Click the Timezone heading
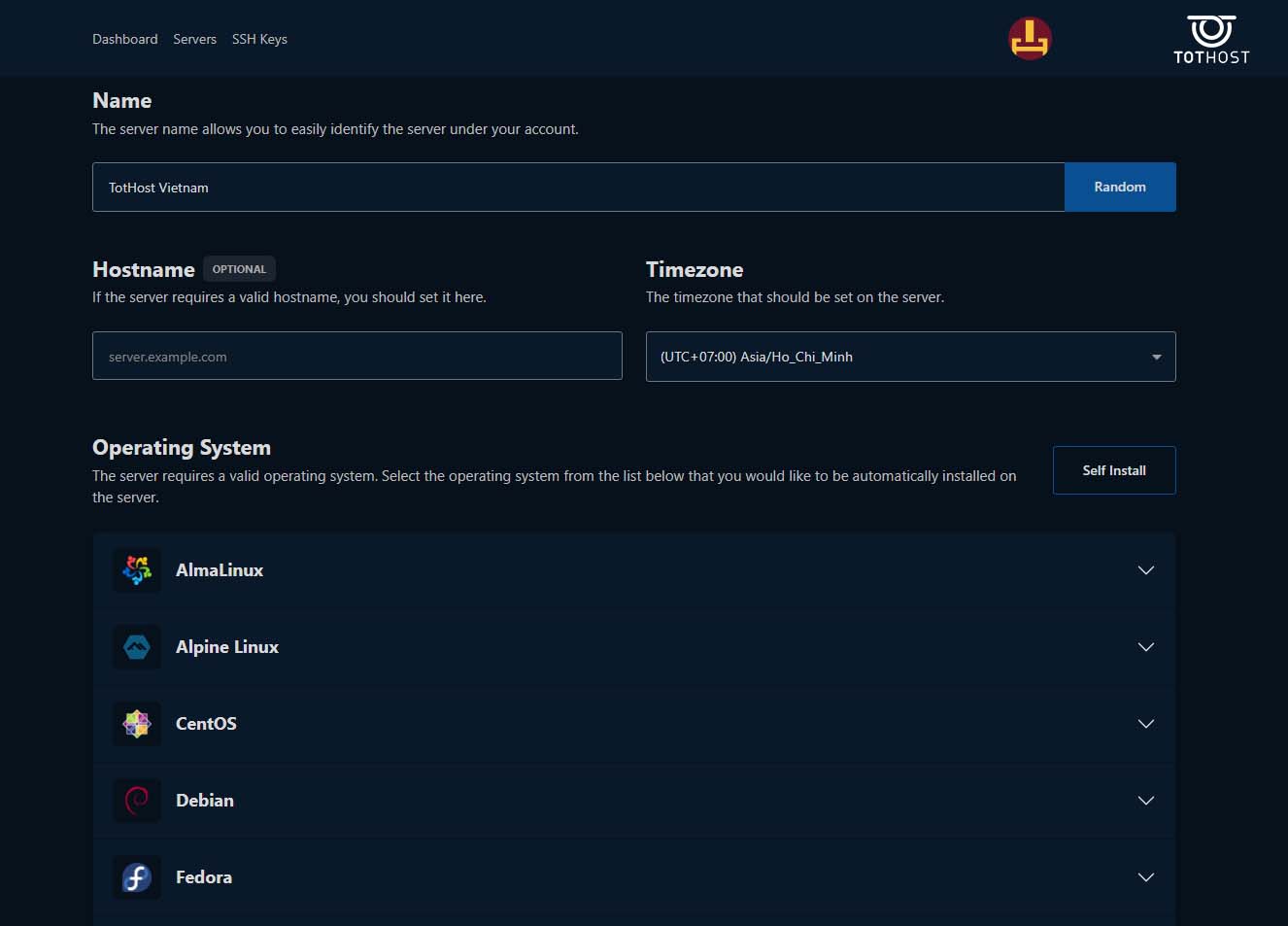The height and width of the screenshot is (926, 1288). coord(695,270)
